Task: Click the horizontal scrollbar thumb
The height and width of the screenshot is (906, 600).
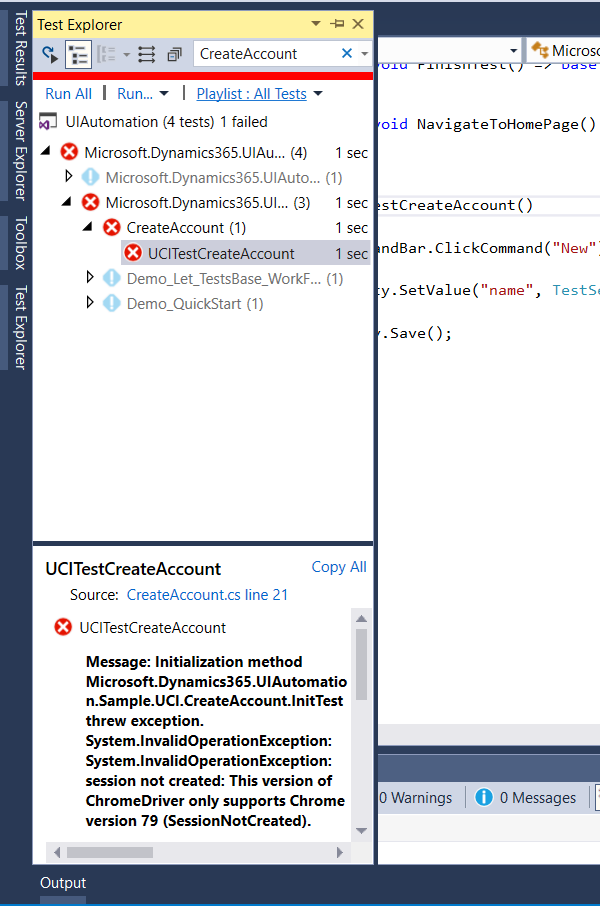Action: [x=110, y=852]
